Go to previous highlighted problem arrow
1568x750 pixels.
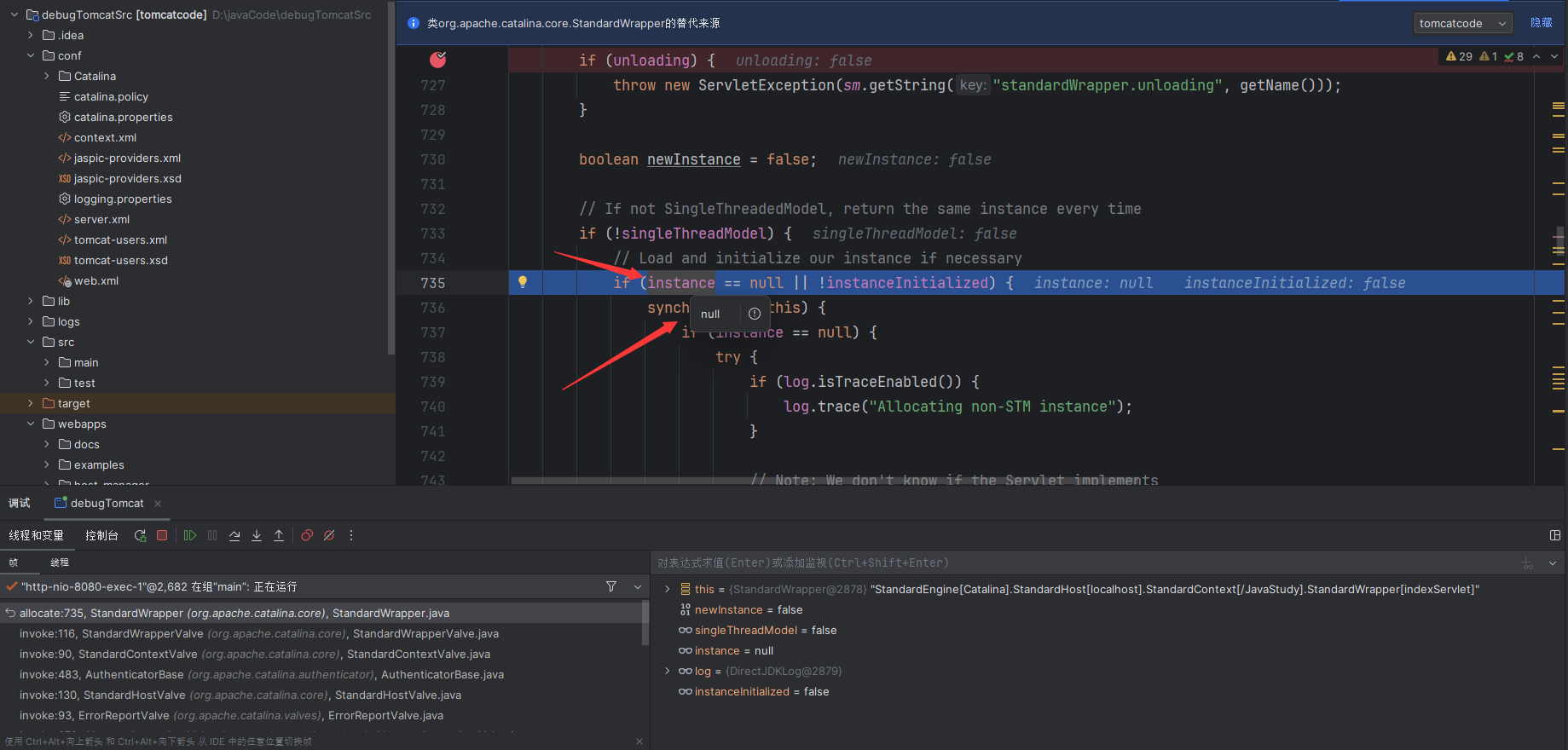click(x=1536, y=56)
